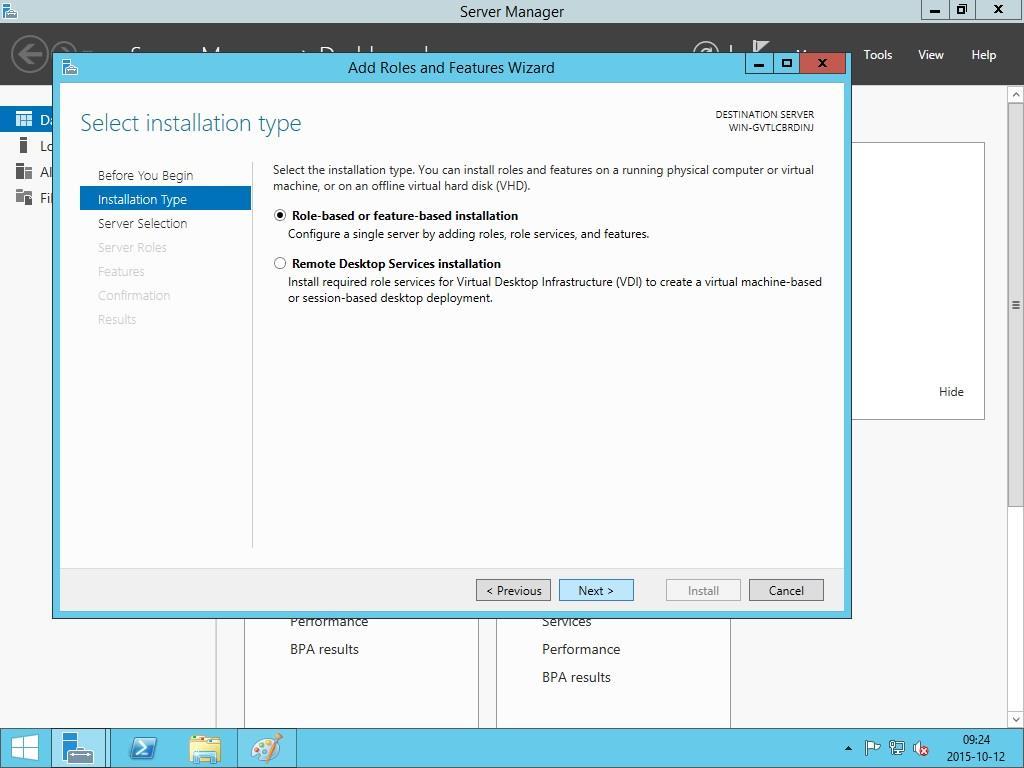Image resolution: width=1024 pixels, height=768 pixels.
Task: Open BPA results in the right tile
Action: tap(576, 677)
